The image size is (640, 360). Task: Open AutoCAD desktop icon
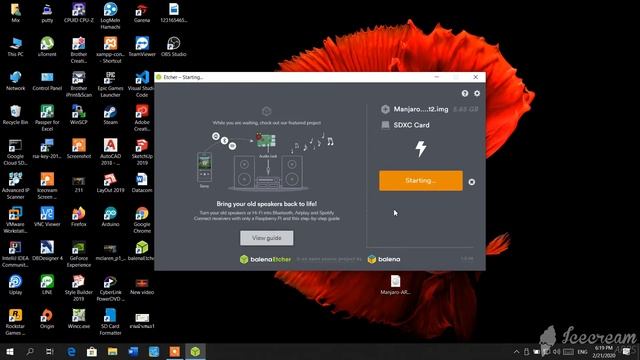(x=110, y=152)
